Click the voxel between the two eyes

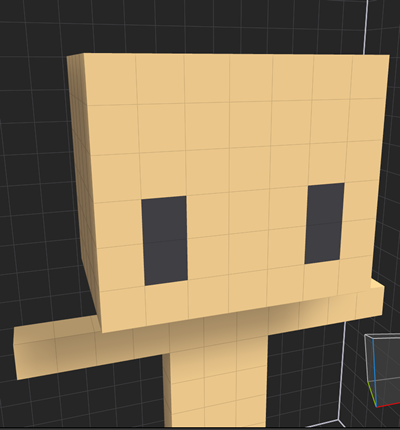pos(248,213)
